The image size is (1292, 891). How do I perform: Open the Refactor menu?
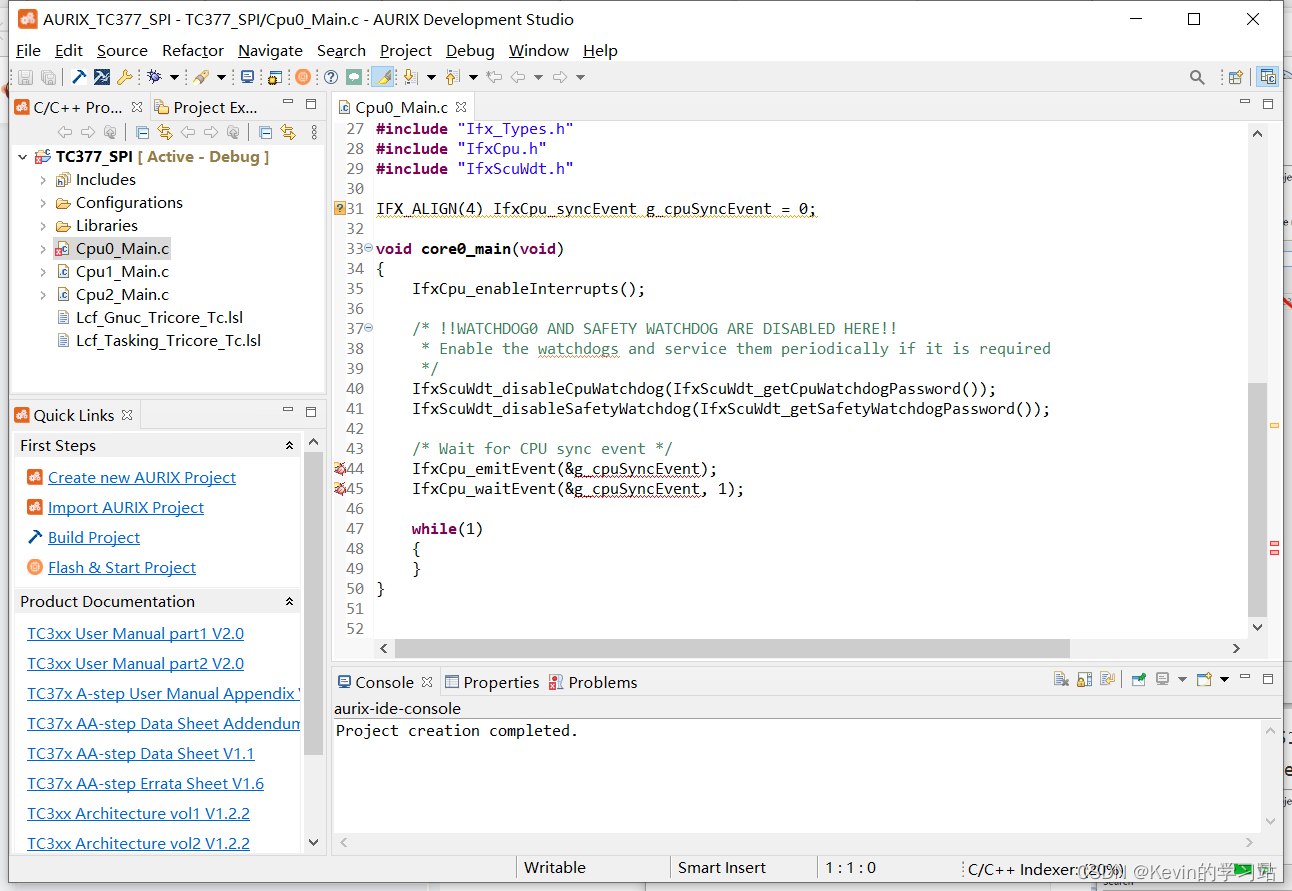193,51
